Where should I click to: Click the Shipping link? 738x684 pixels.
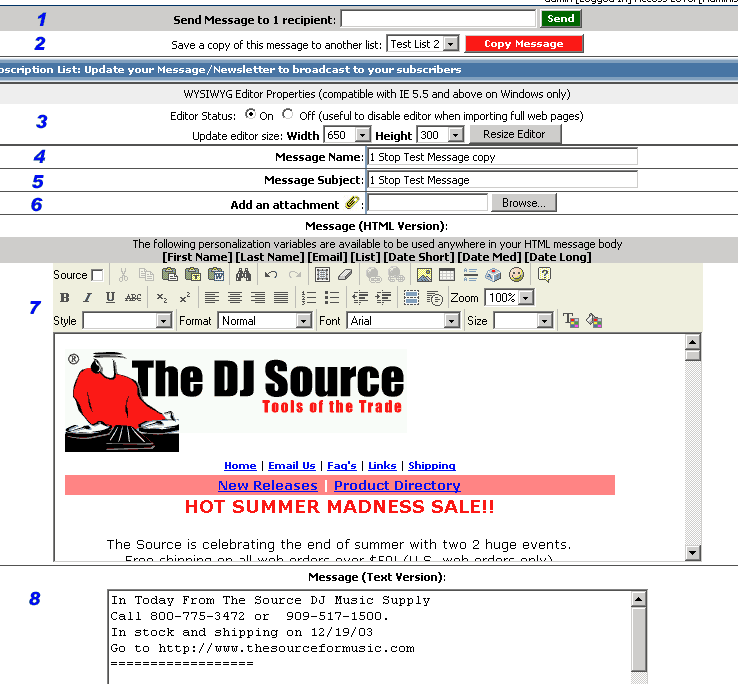432,466
